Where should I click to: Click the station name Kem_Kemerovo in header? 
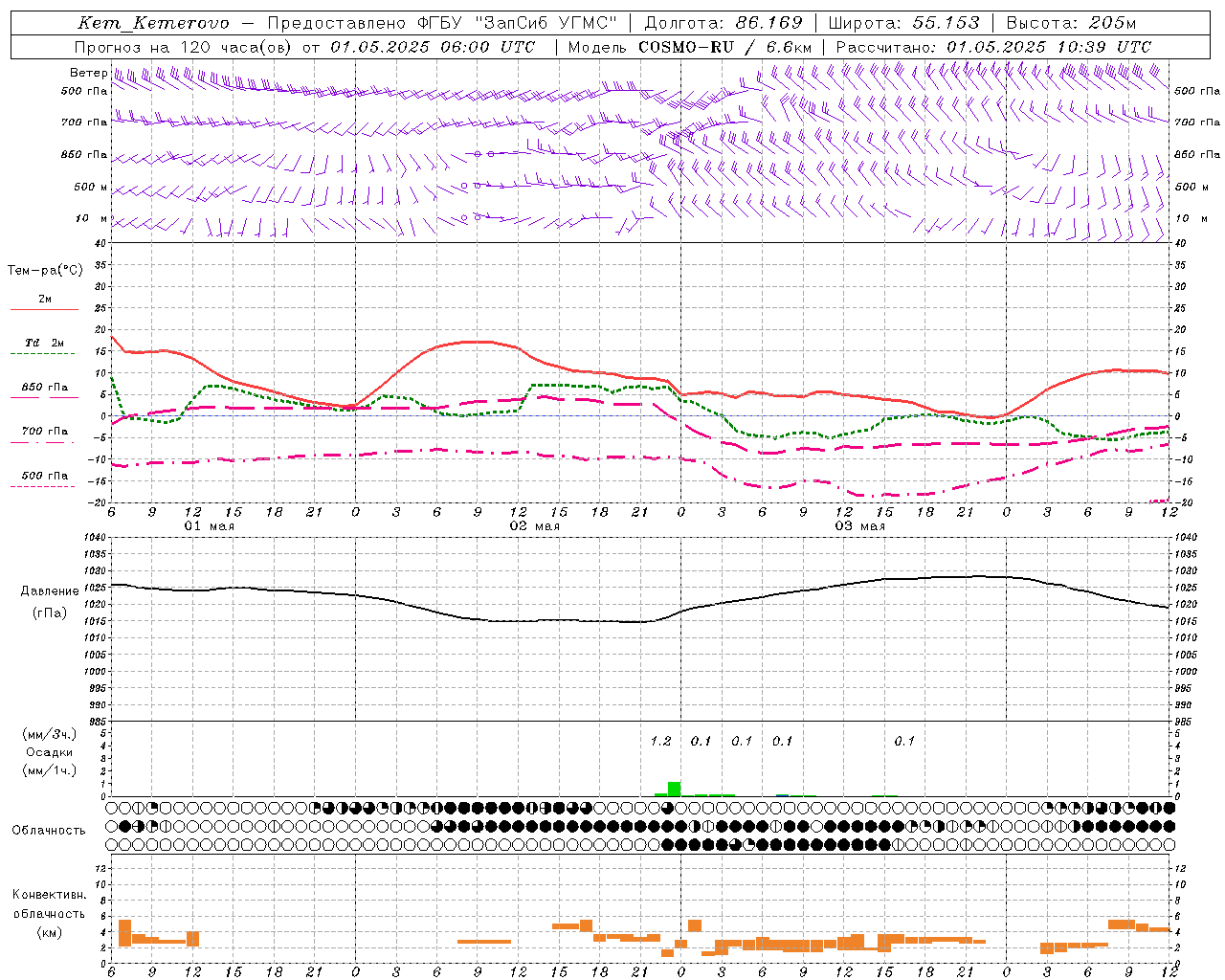[x=153, y=23]
